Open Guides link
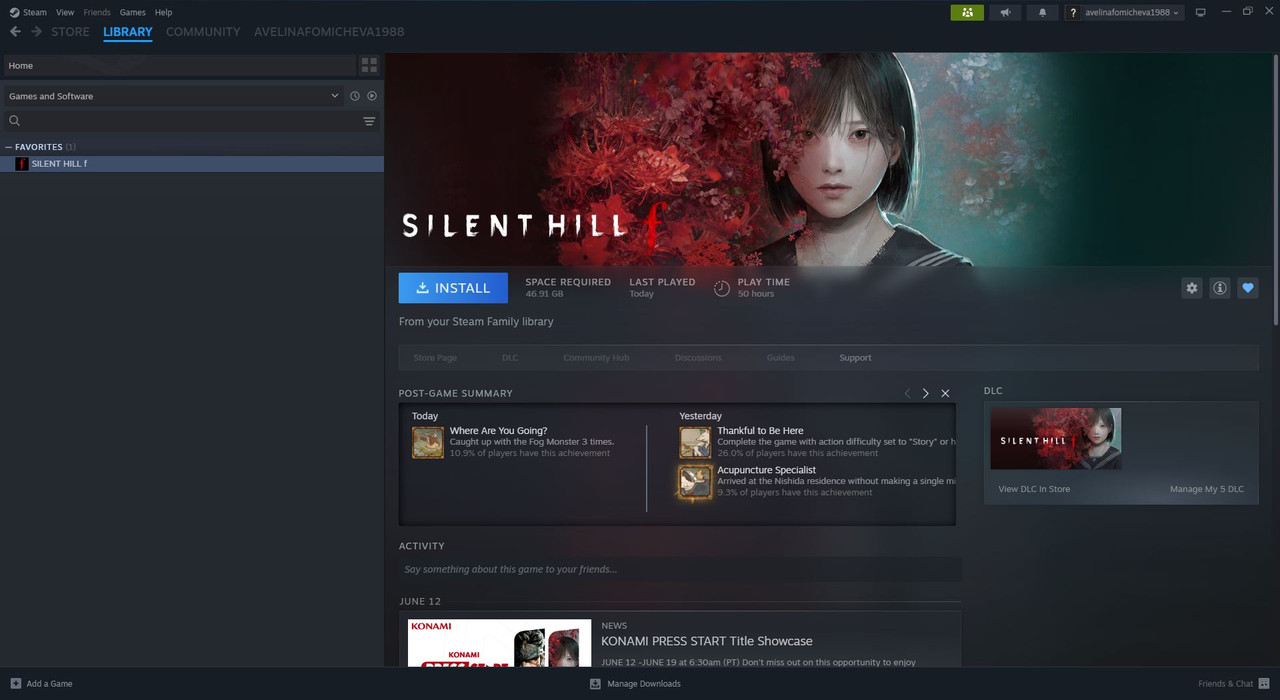Image resolution: width=1280 pixels, height=700 pixels. 781,358
